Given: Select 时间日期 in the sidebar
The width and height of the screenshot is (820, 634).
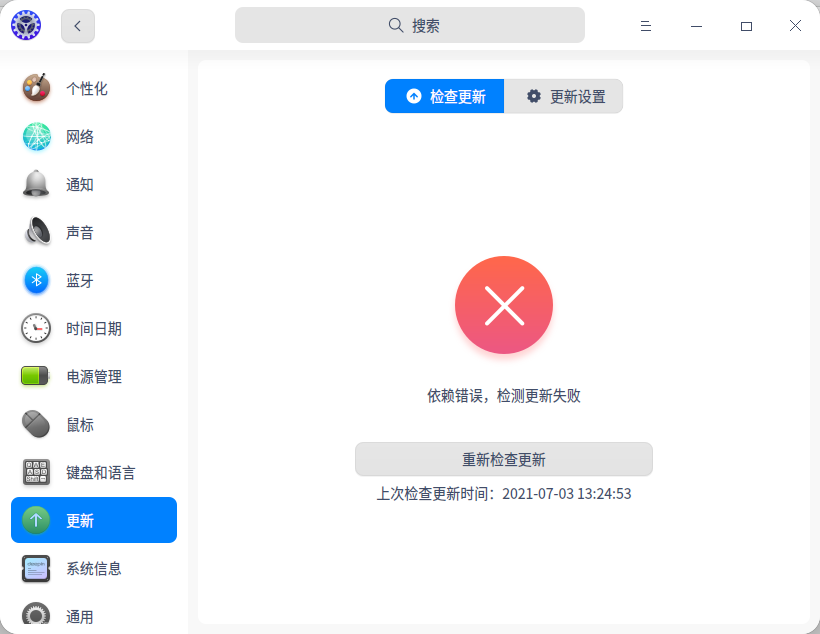Looking at the screenshot, I should pyautogui.click(x=94, y=329).
